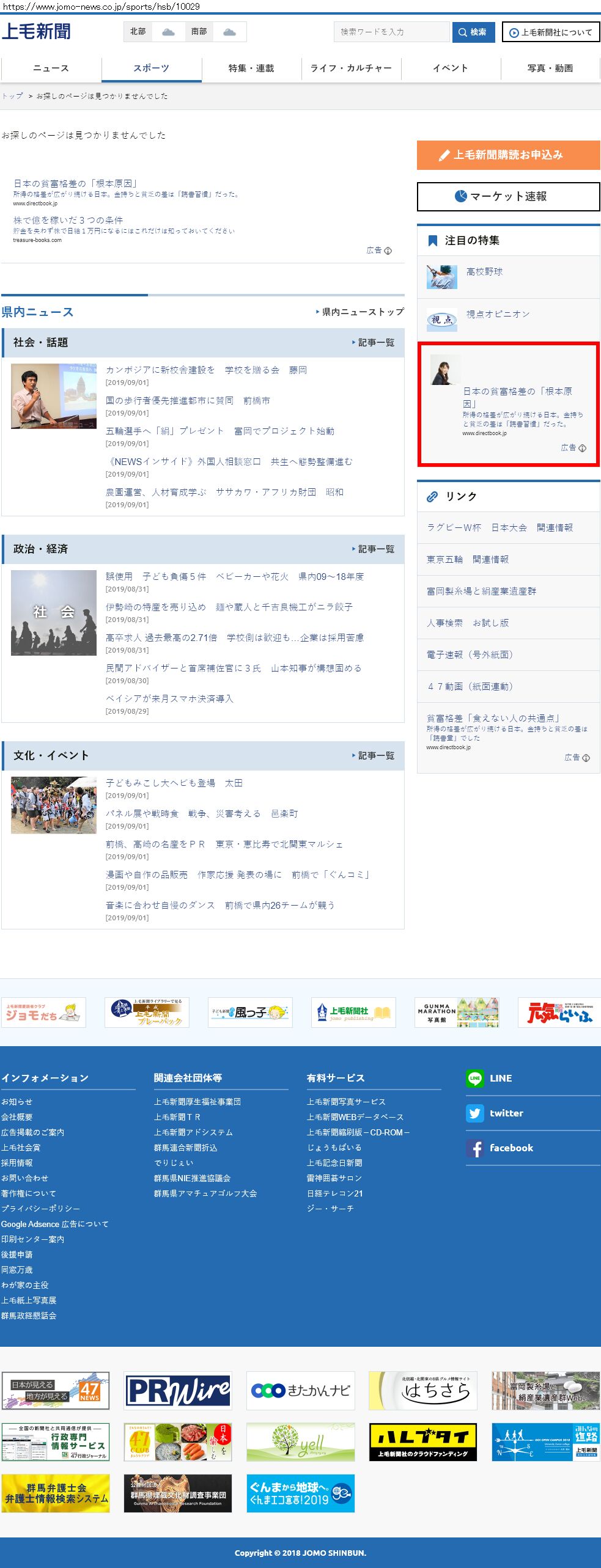The height and width of the screenshot is (1568, 601).
Task: Click the orange 上毛新聞購読お申込み button
Action: 508,155
